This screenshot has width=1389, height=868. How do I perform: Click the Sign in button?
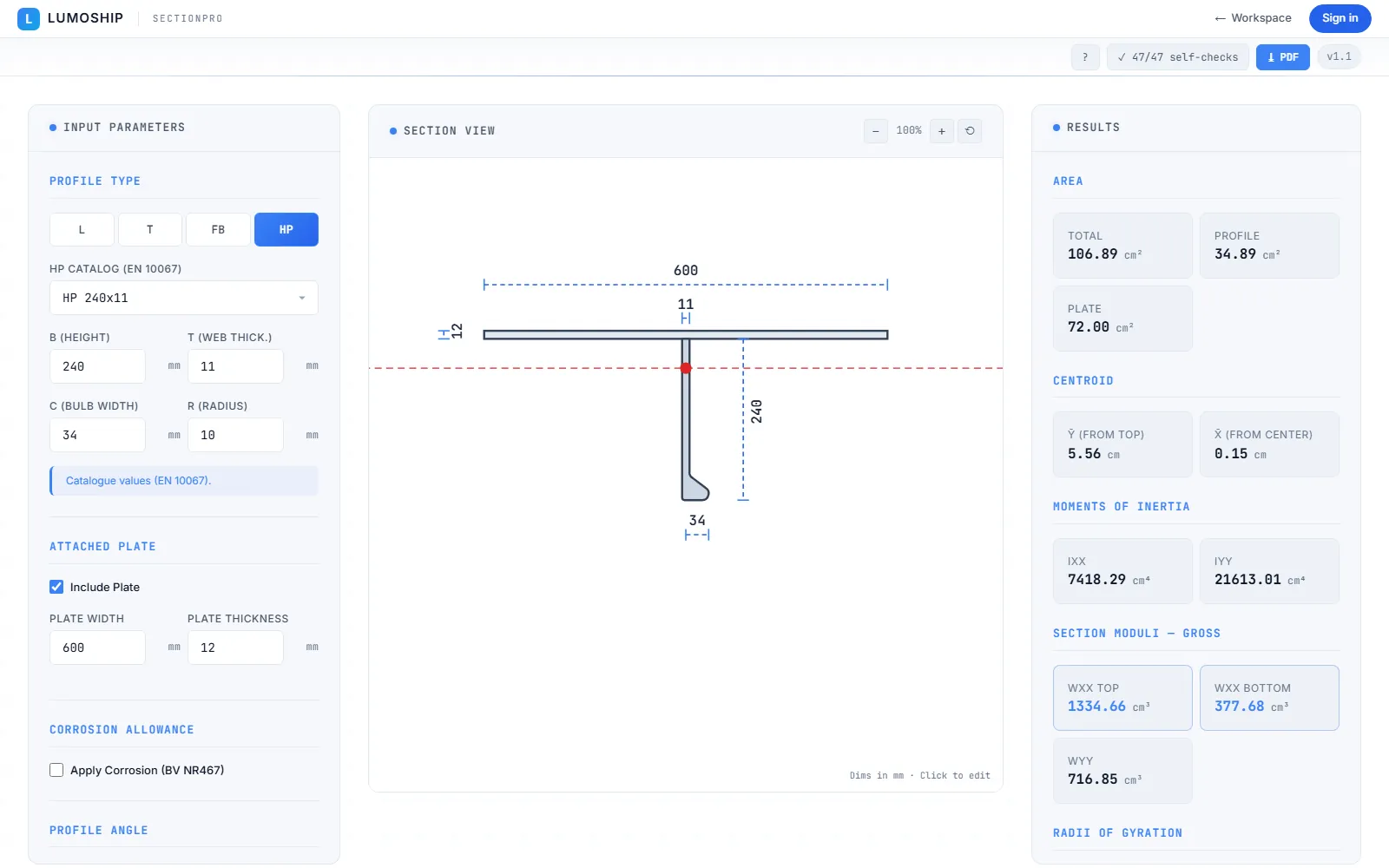[1340, 18]
